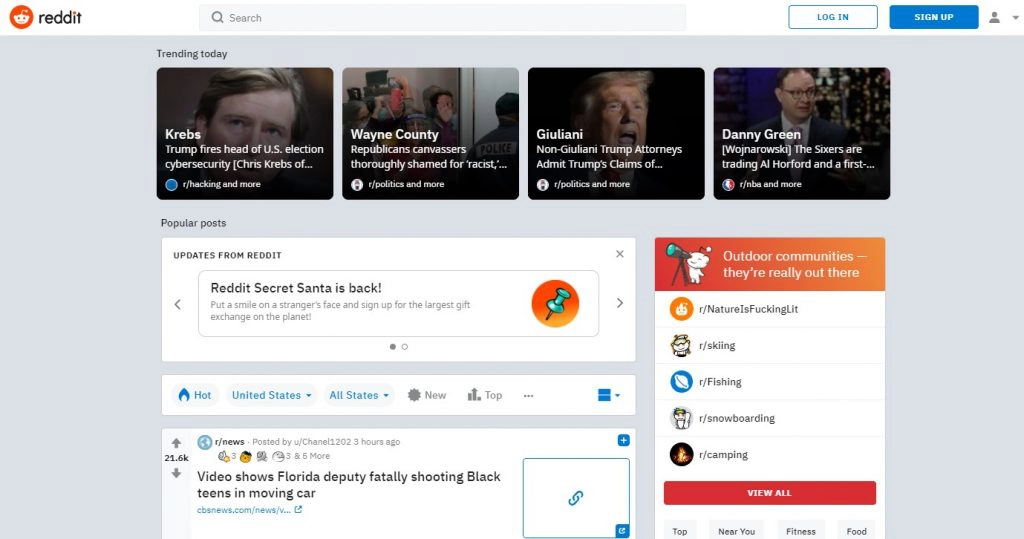Screen dimensions: 1024x539
Task: Click the r/Fishing community icon
Action: tap(681, 382)
